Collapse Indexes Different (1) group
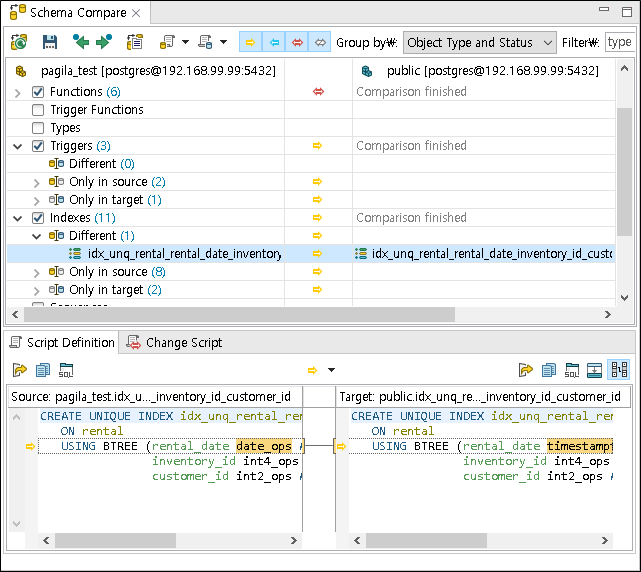 coord(36,236)
